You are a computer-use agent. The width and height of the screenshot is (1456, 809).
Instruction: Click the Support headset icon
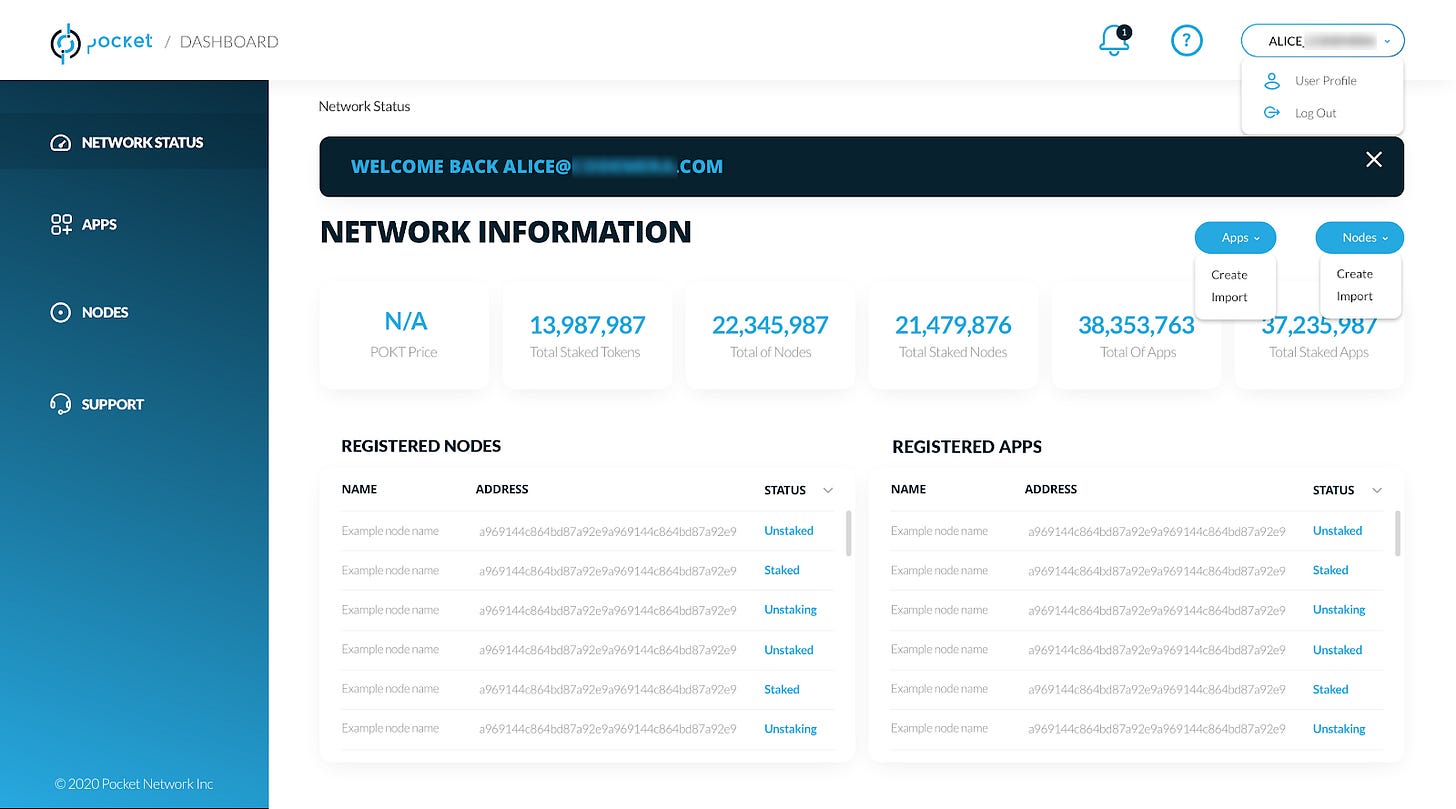pyautogui.click(x=60, y=404)
